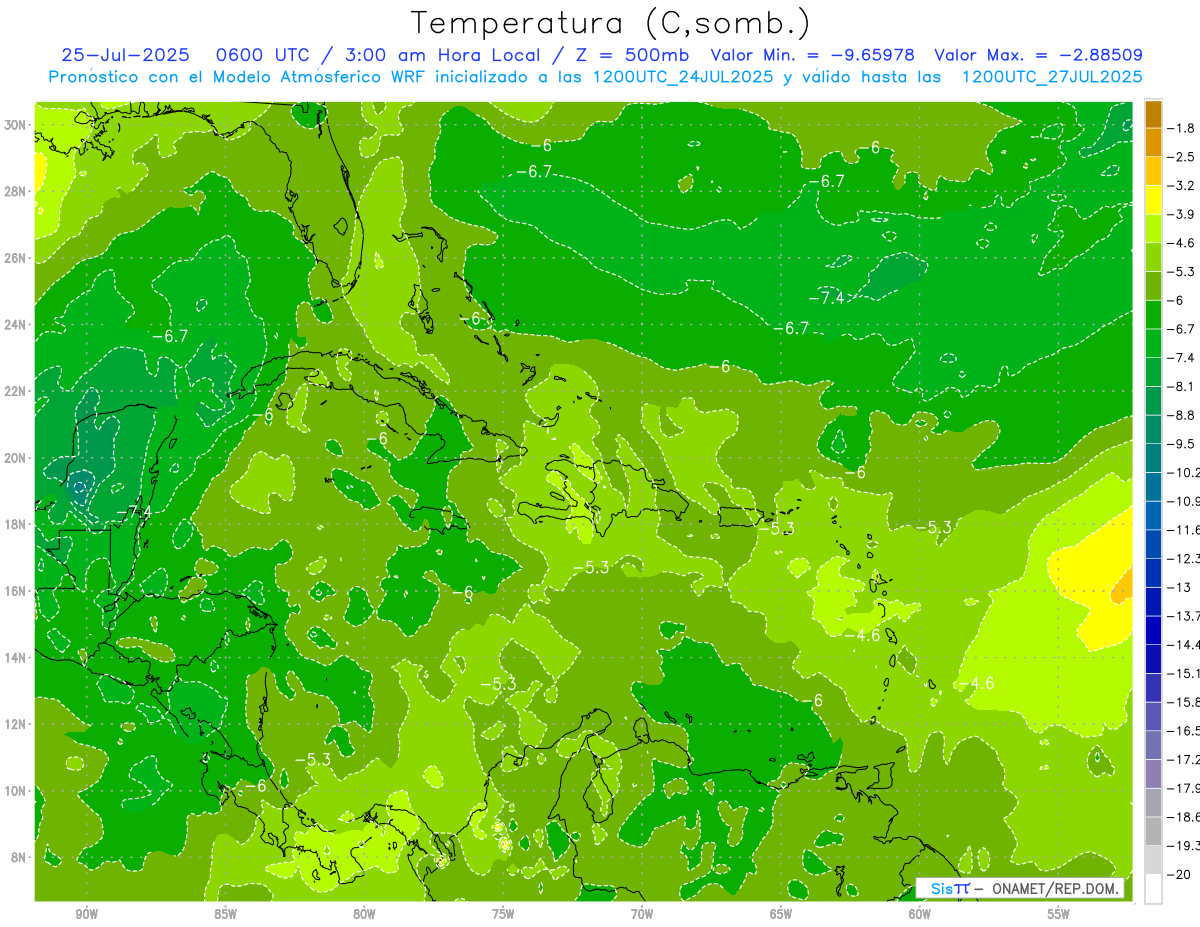Screen dimensions: 1200x927
Task: Pick the white swatch below -20
Action: [x=1153, y=889]
